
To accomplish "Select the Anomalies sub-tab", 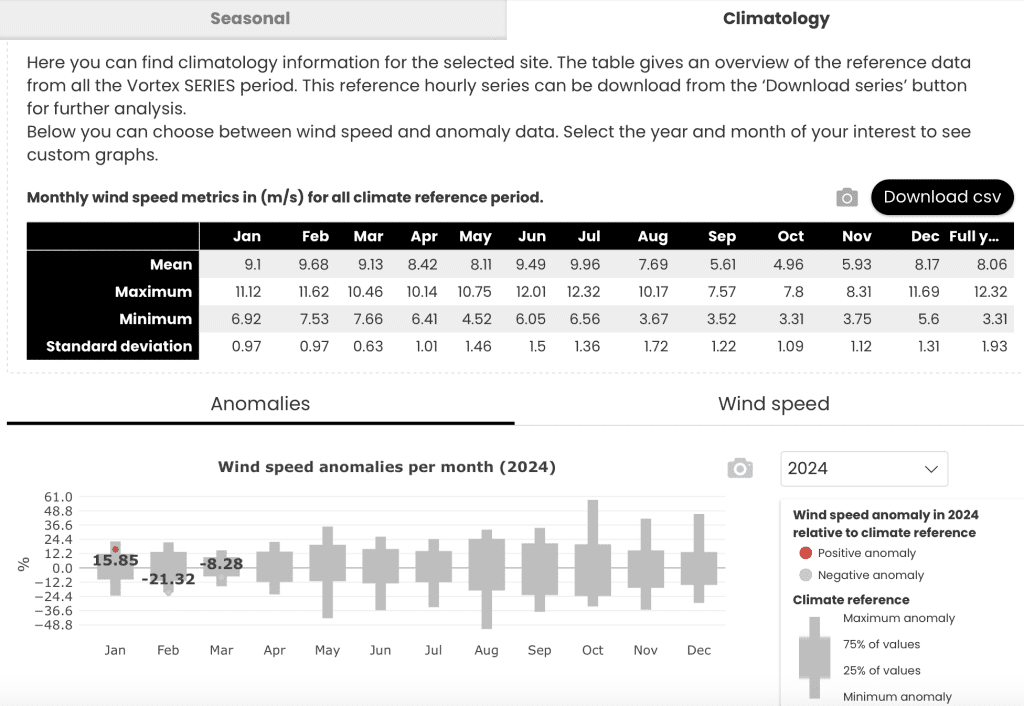I will 261,404.
